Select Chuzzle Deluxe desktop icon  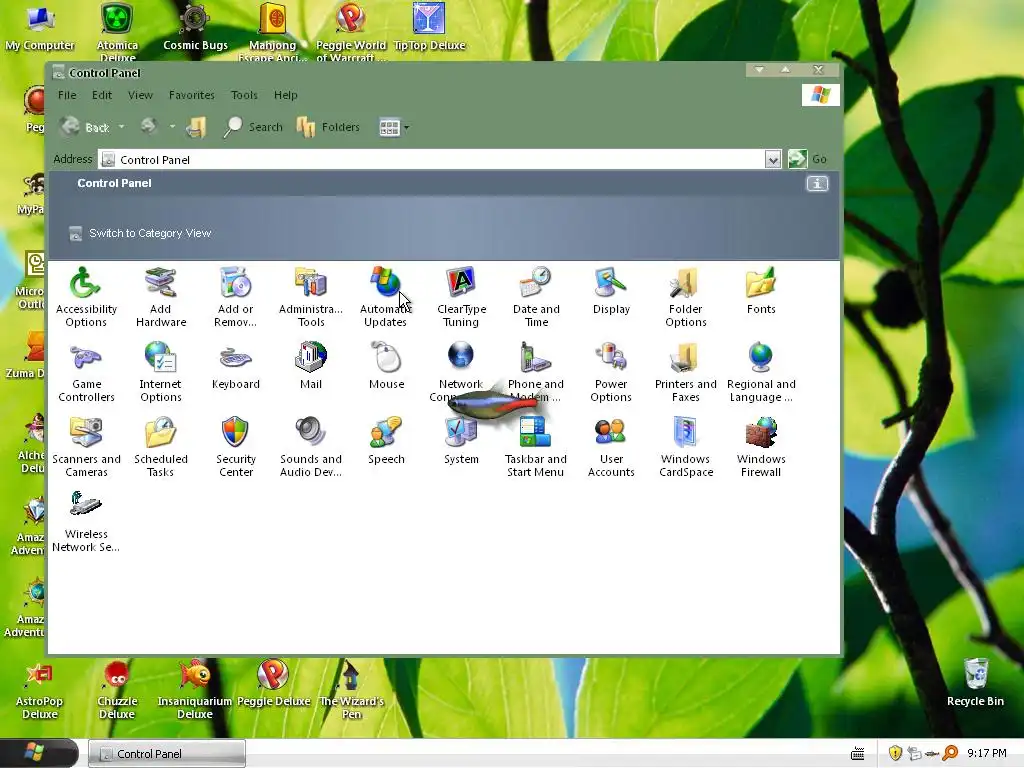[x=117, y=689]
